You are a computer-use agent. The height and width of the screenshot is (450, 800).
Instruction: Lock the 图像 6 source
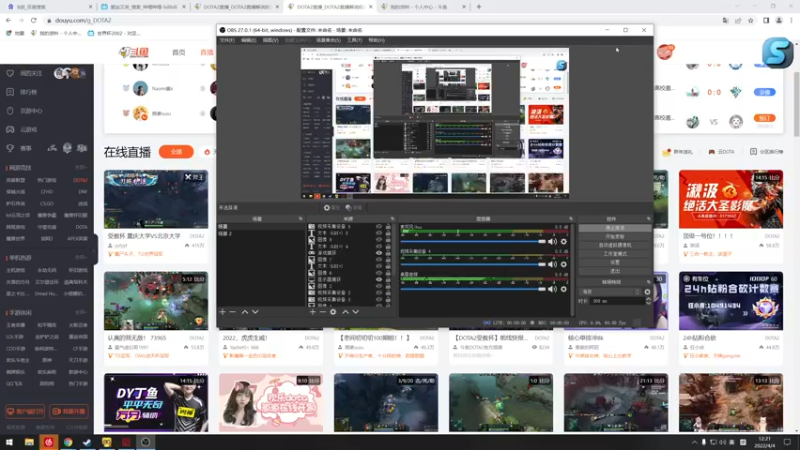388,273
